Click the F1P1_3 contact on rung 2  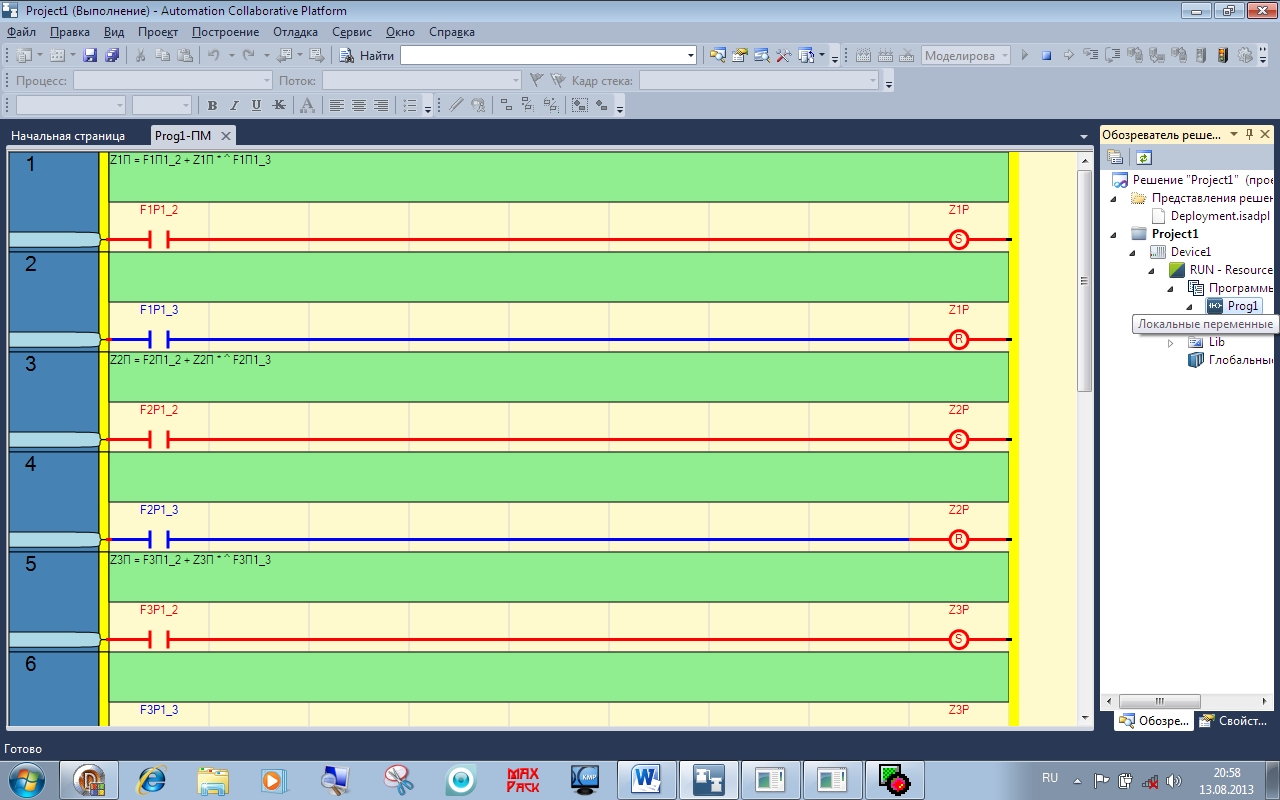pyautogui.click(x=160, y=340)
